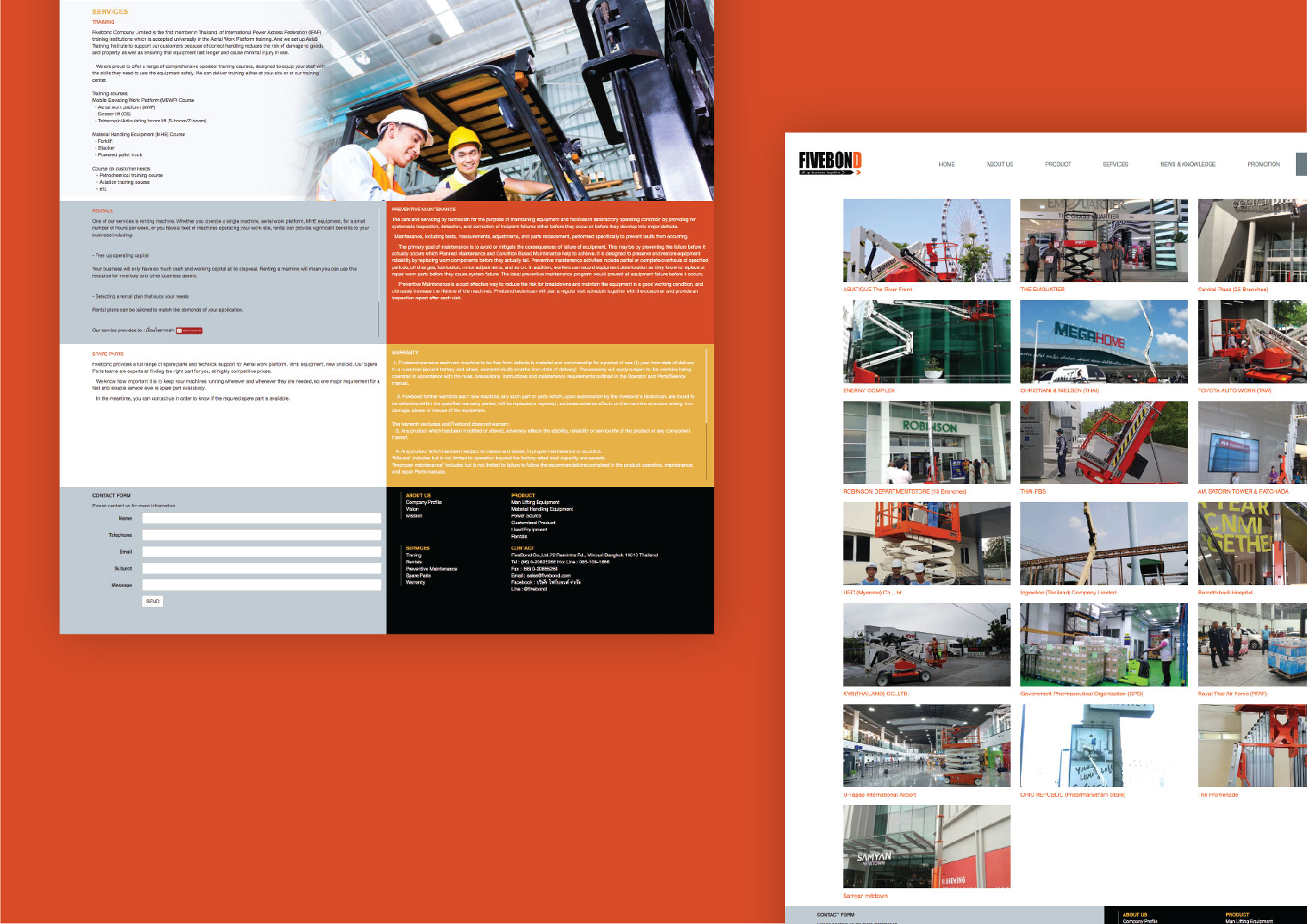Screen dimensions: 1307x924
Task: Click the KYB(THAILAND) CO.,LTD. caption
Action: (876, 693)
